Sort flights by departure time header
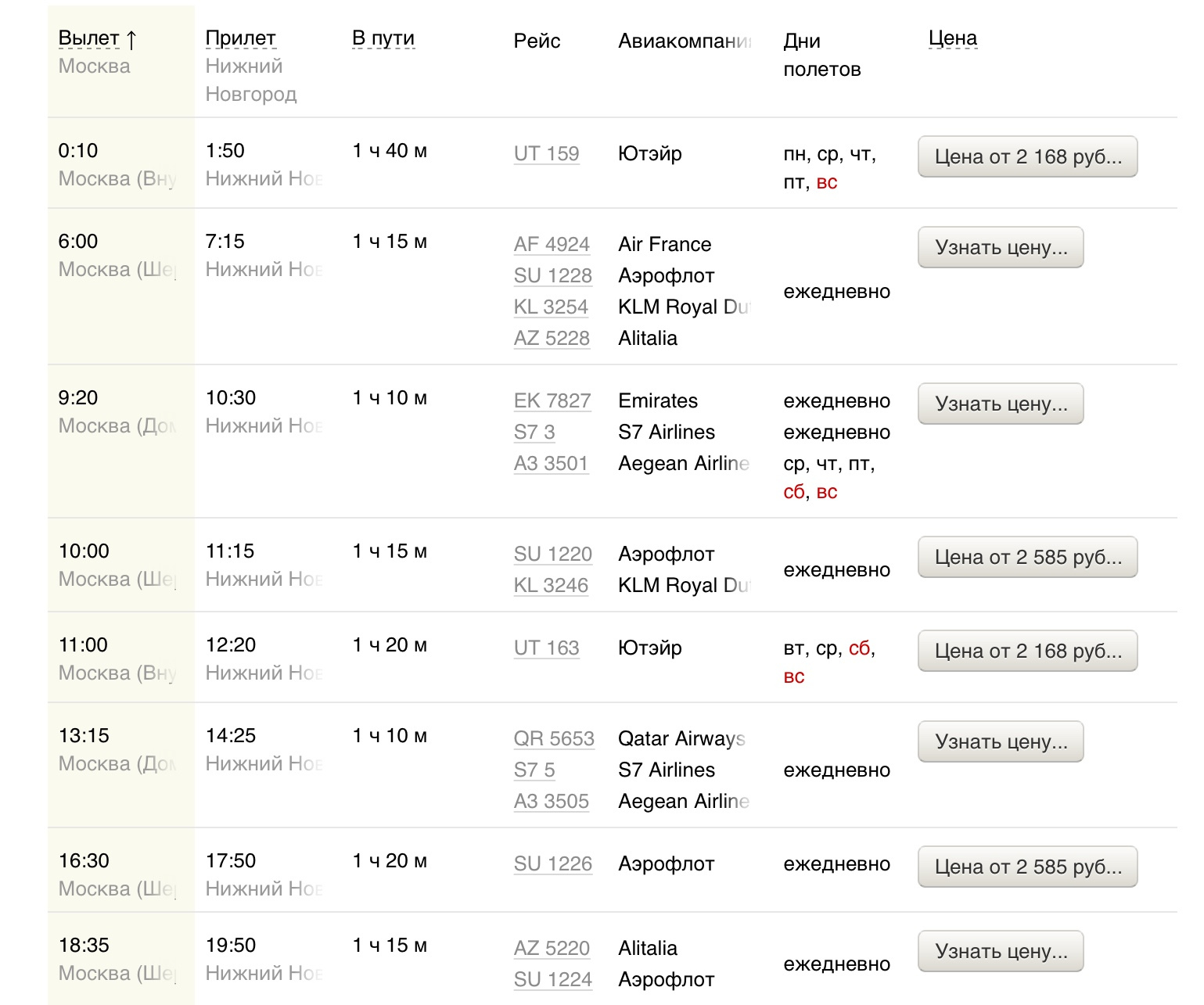1204x1005 pixels. (89, 38)
